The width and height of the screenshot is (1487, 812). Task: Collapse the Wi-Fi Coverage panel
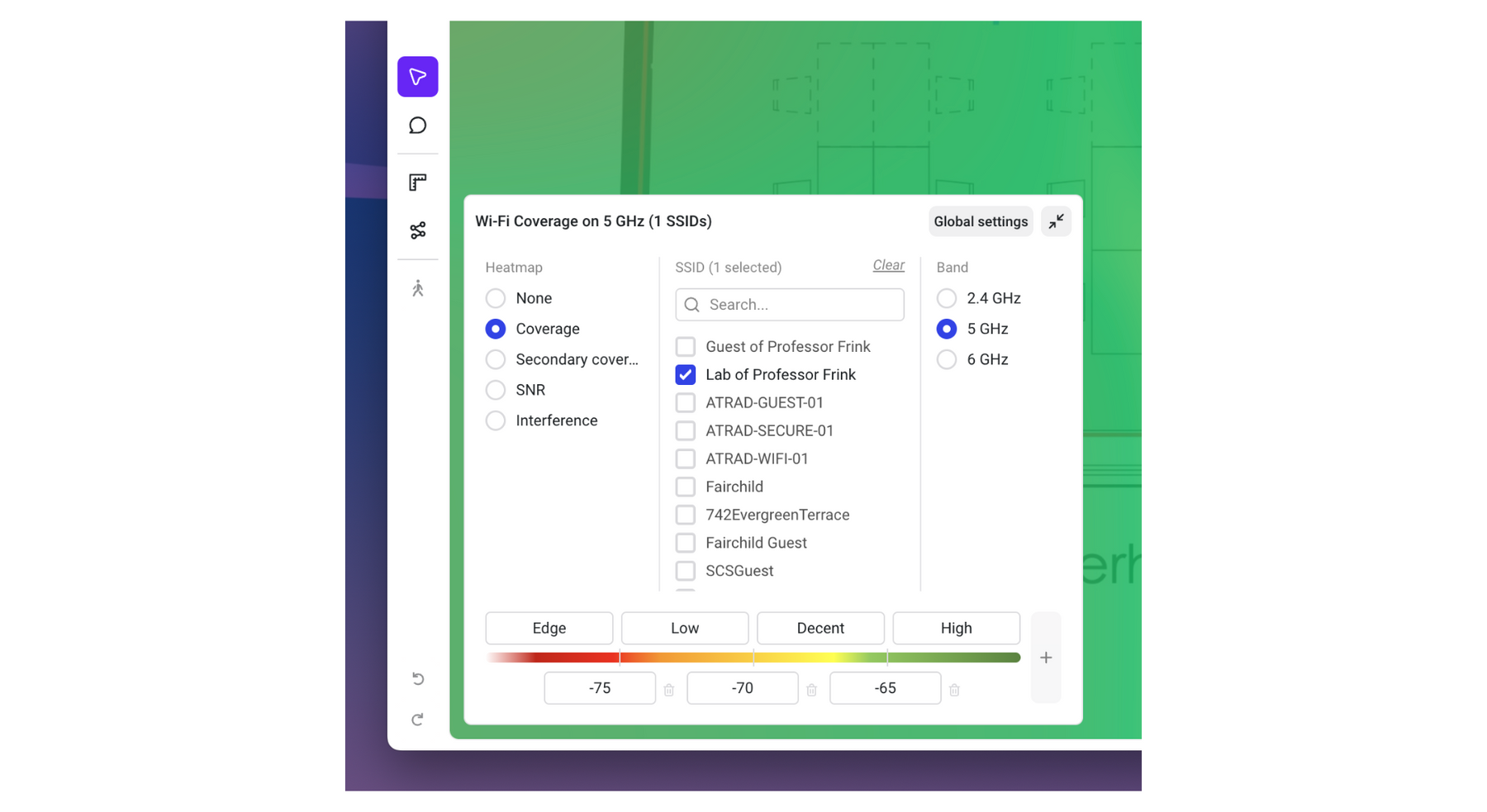tap(1055, 221)
